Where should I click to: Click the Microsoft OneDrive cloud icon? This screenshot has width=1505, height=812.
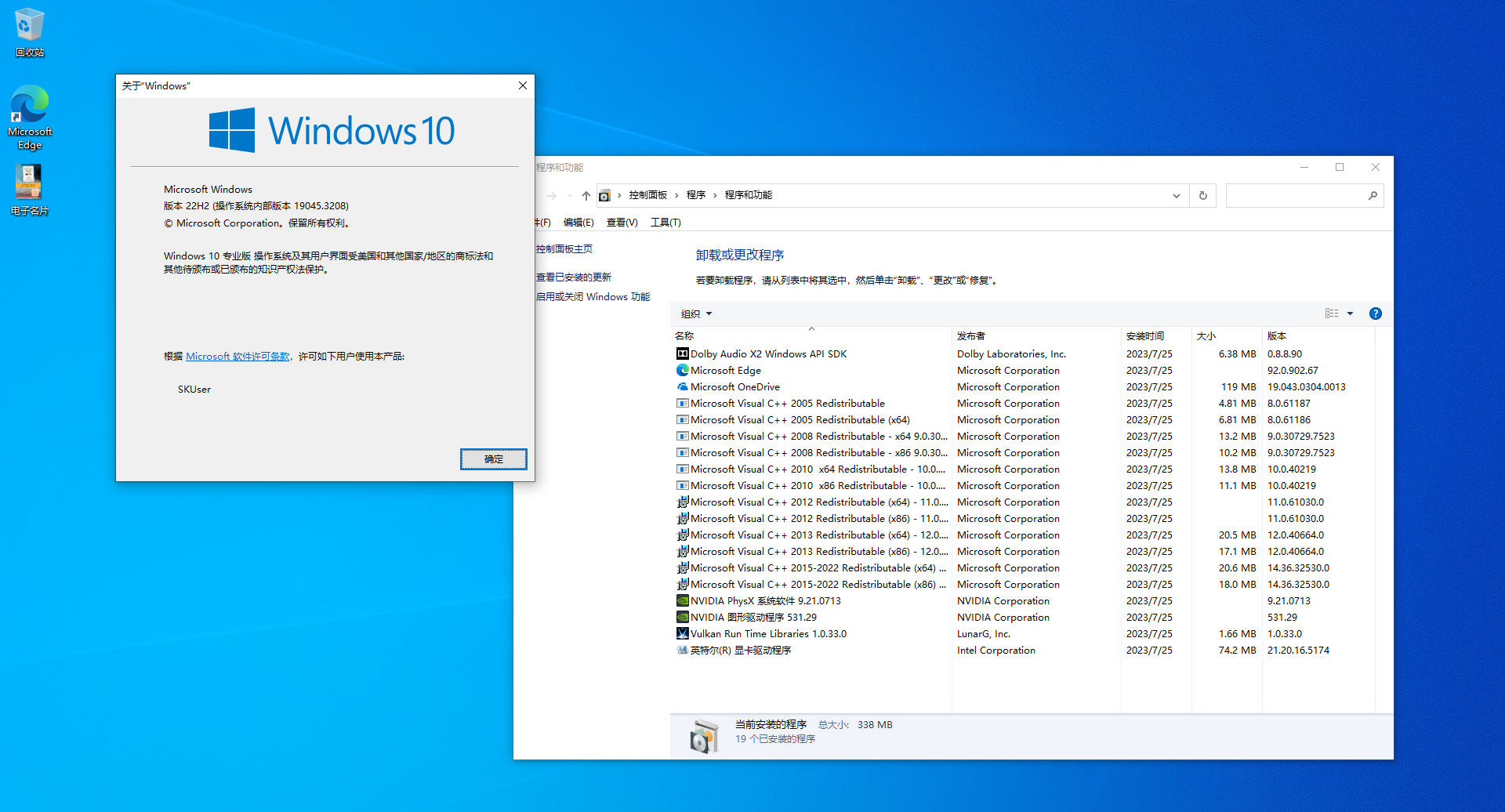683,387
